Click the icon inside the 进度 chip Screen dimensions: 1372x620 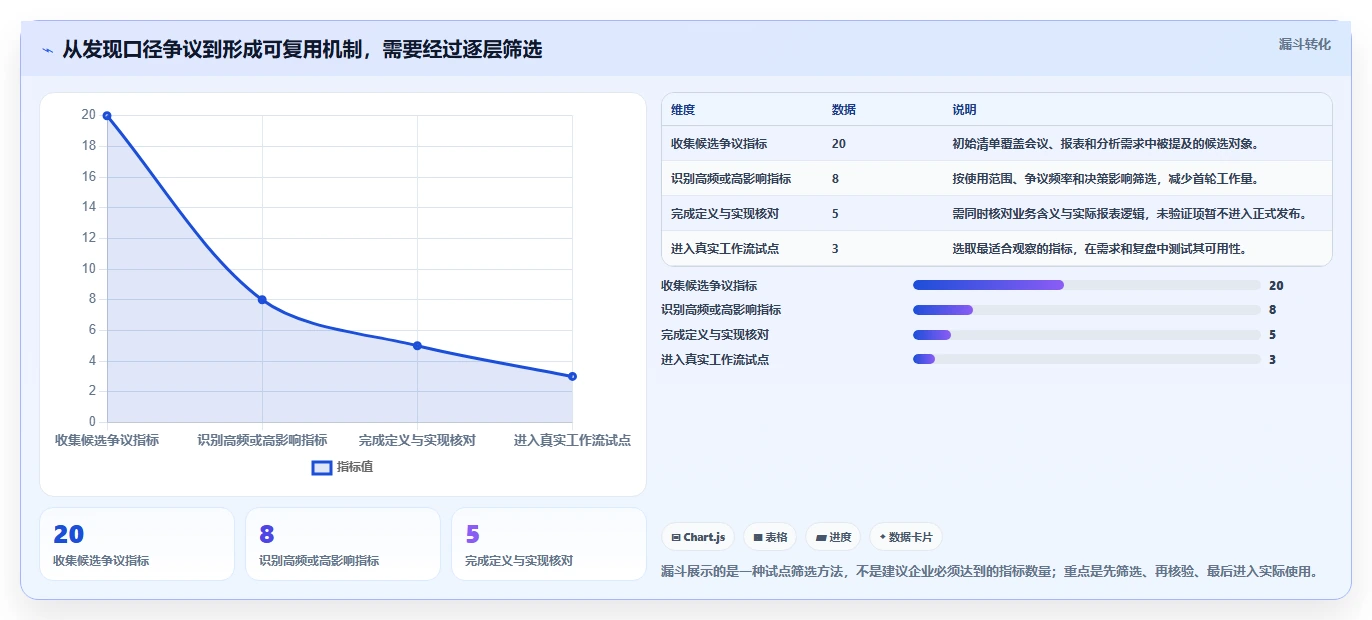point(821,537)
